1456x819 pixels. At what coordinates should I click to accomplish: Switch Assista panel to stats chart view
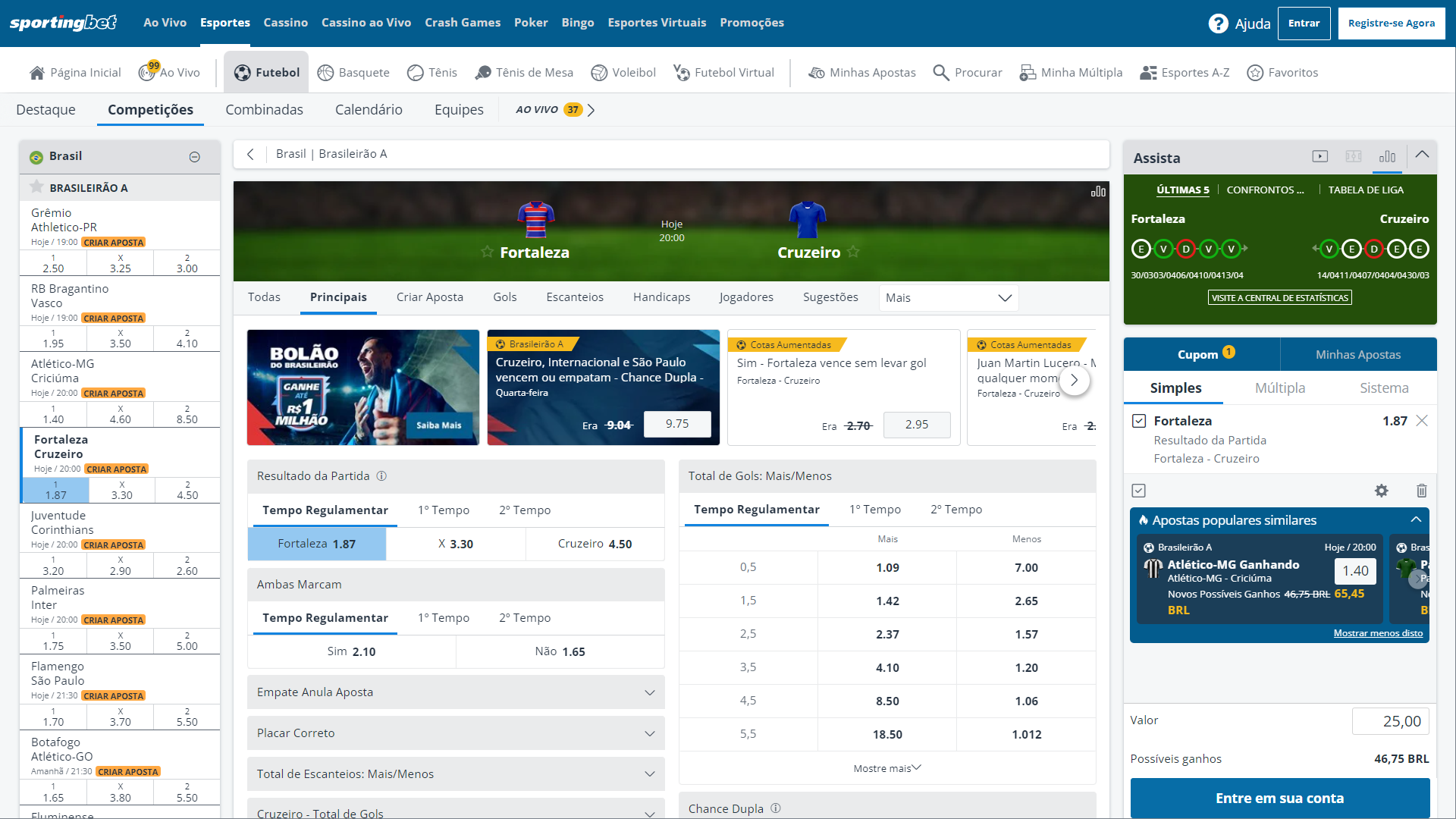click(1387, 156)
